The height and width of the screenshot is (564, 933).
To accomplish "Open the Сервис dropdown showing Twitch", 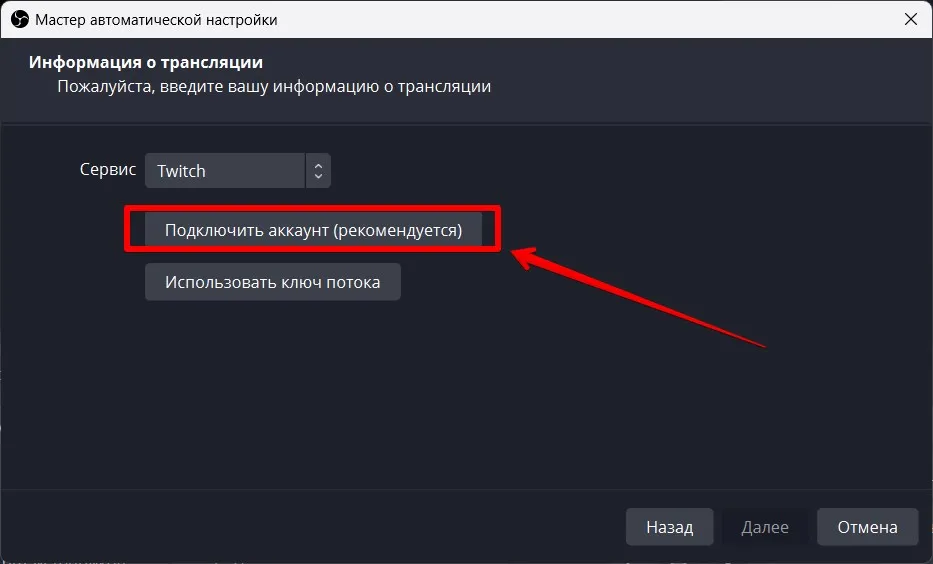I will [237, 171].
